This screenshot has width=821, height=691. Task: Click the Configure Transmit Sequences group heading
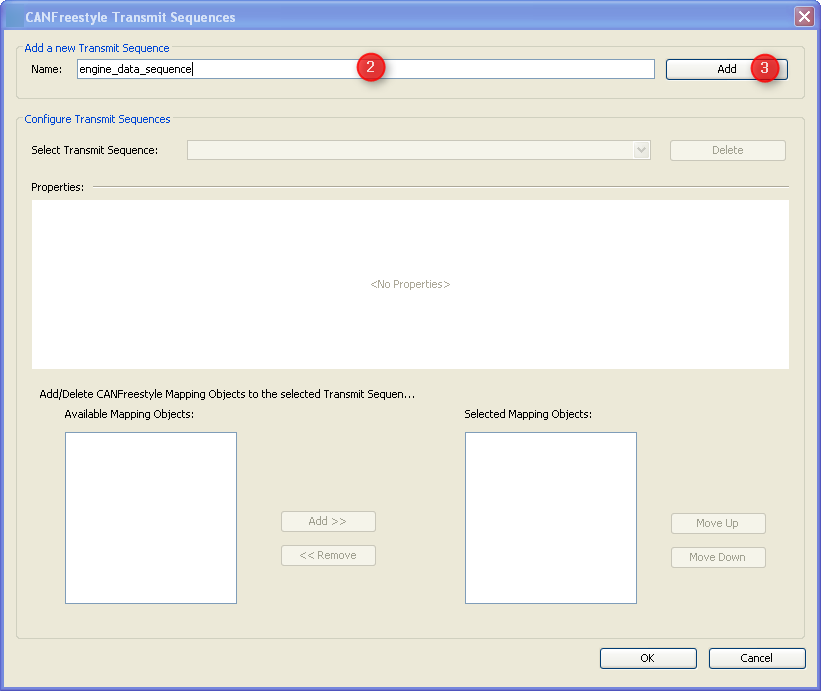click(x=97, y=119)
